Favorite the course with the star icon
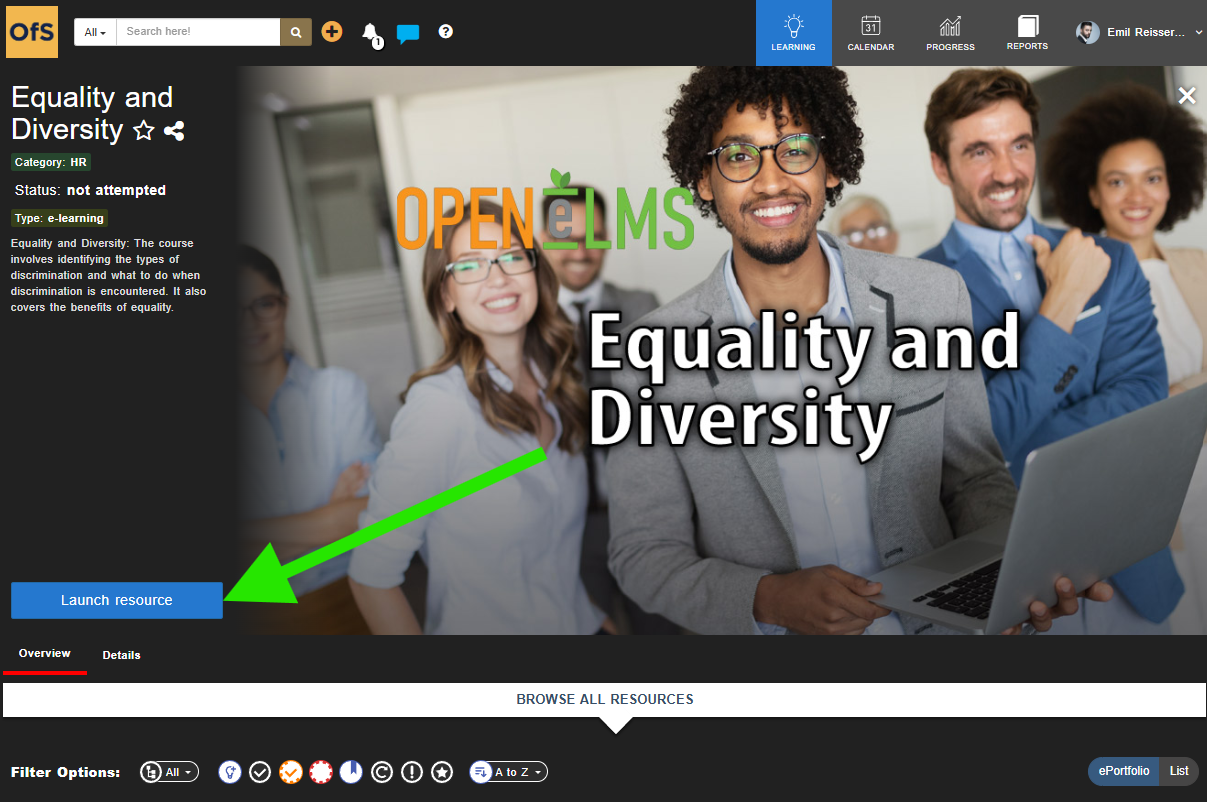1207x802 pixels. click(x=144, y=130)
